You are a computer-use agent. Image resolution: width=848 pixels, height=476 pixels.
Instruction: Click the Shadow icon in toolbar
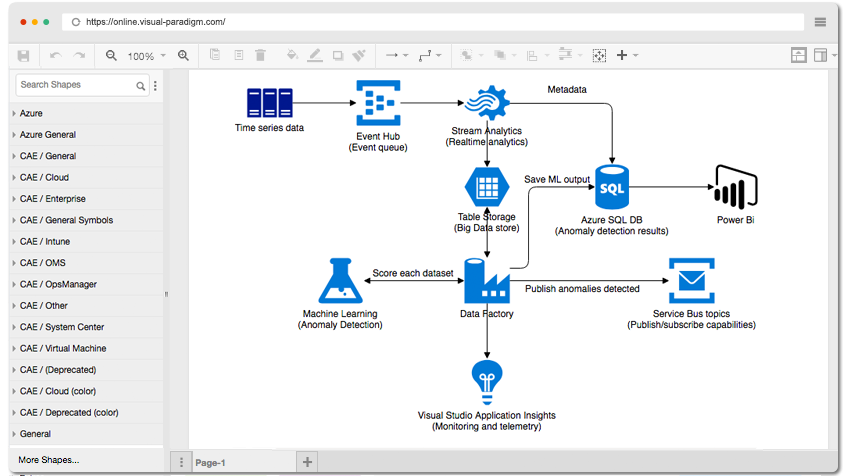[338, 55]
